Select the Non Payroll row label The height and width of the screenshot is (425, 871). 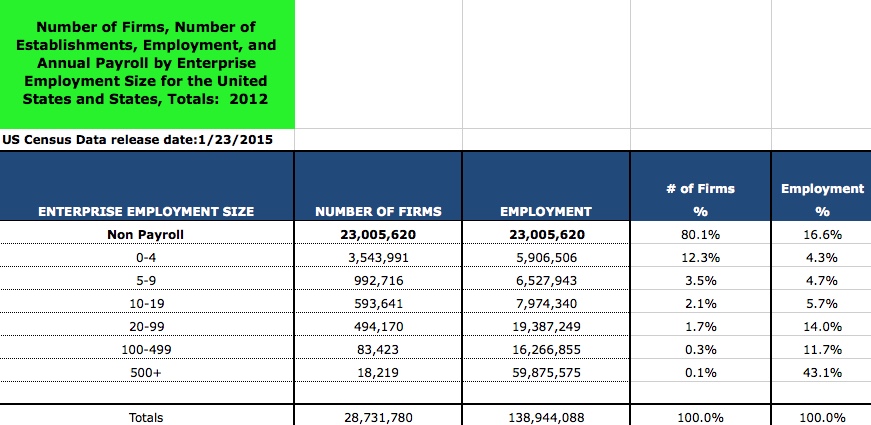coord(146,234)
